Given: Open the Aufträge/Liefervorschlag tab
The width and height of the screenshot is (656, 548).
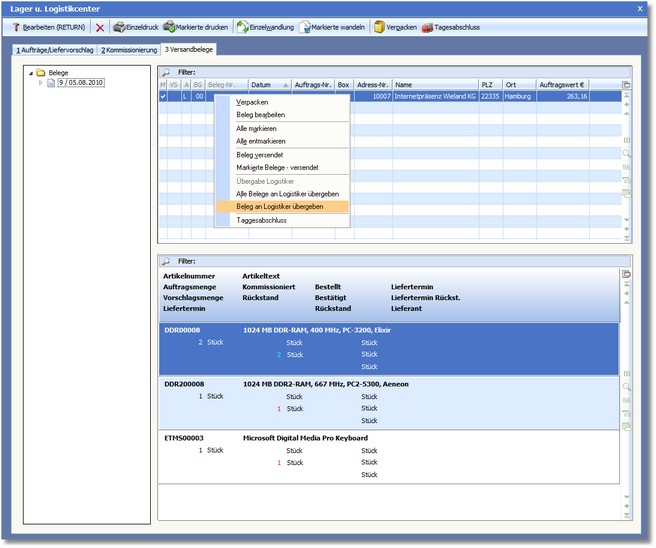Looking at the screenshot, I should (55, 50).
